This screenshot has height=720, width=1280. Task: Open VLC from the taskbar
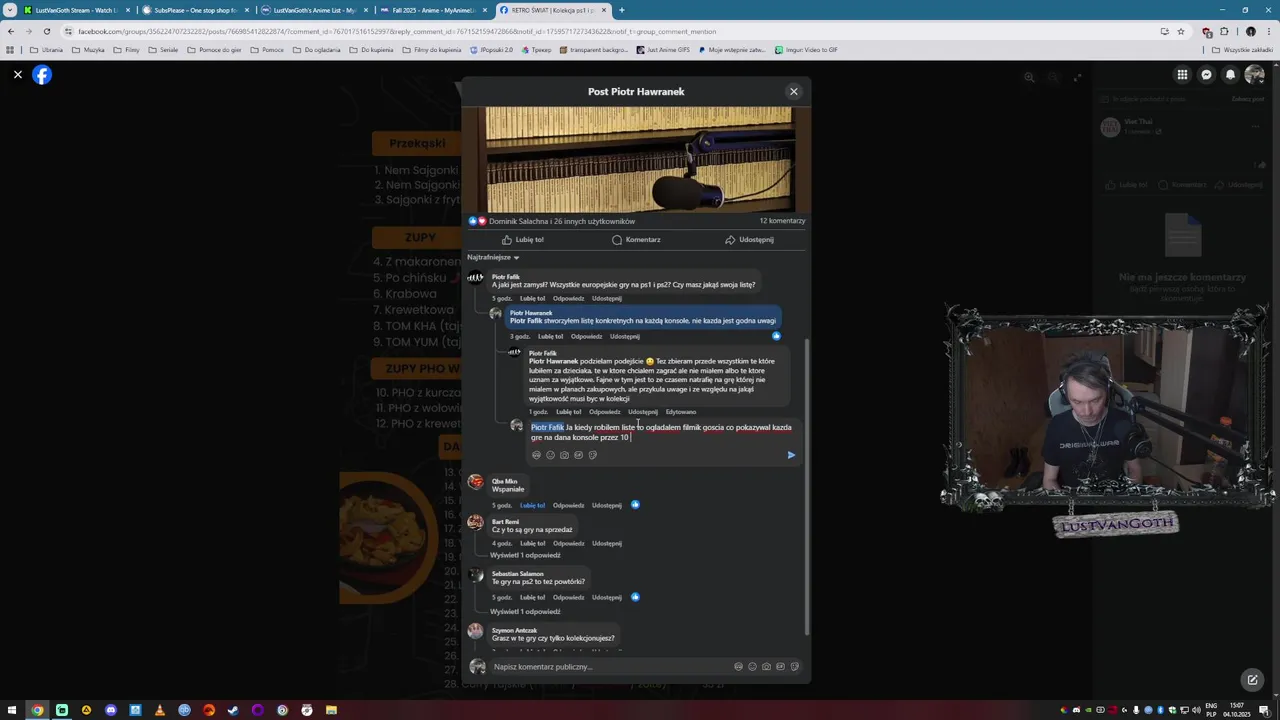click(x=160, y=710)
